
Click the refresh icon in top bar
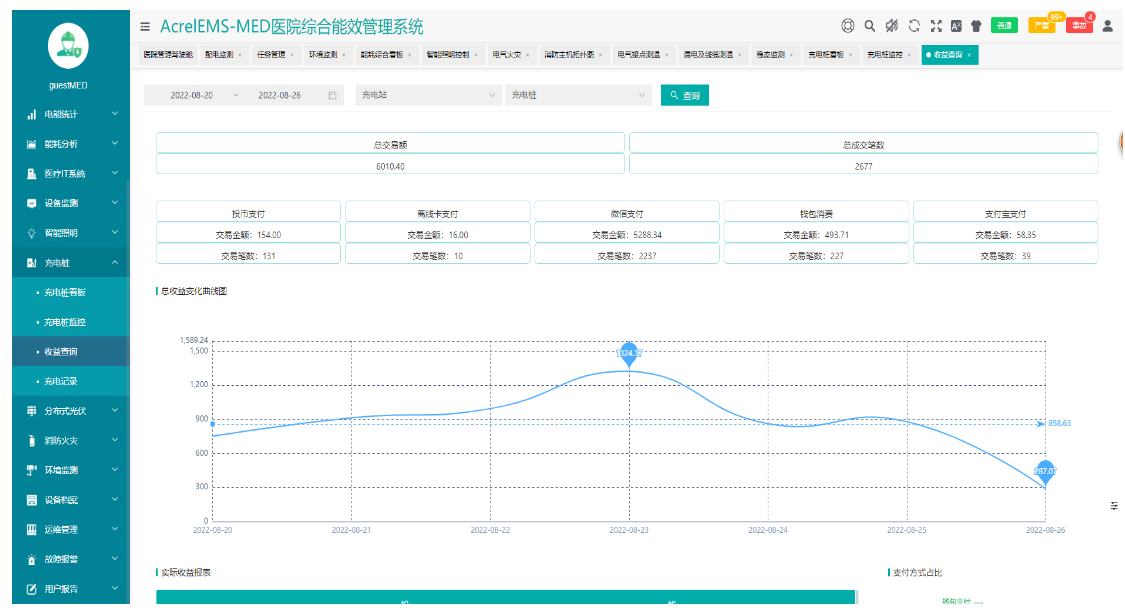tap(914, 27)
